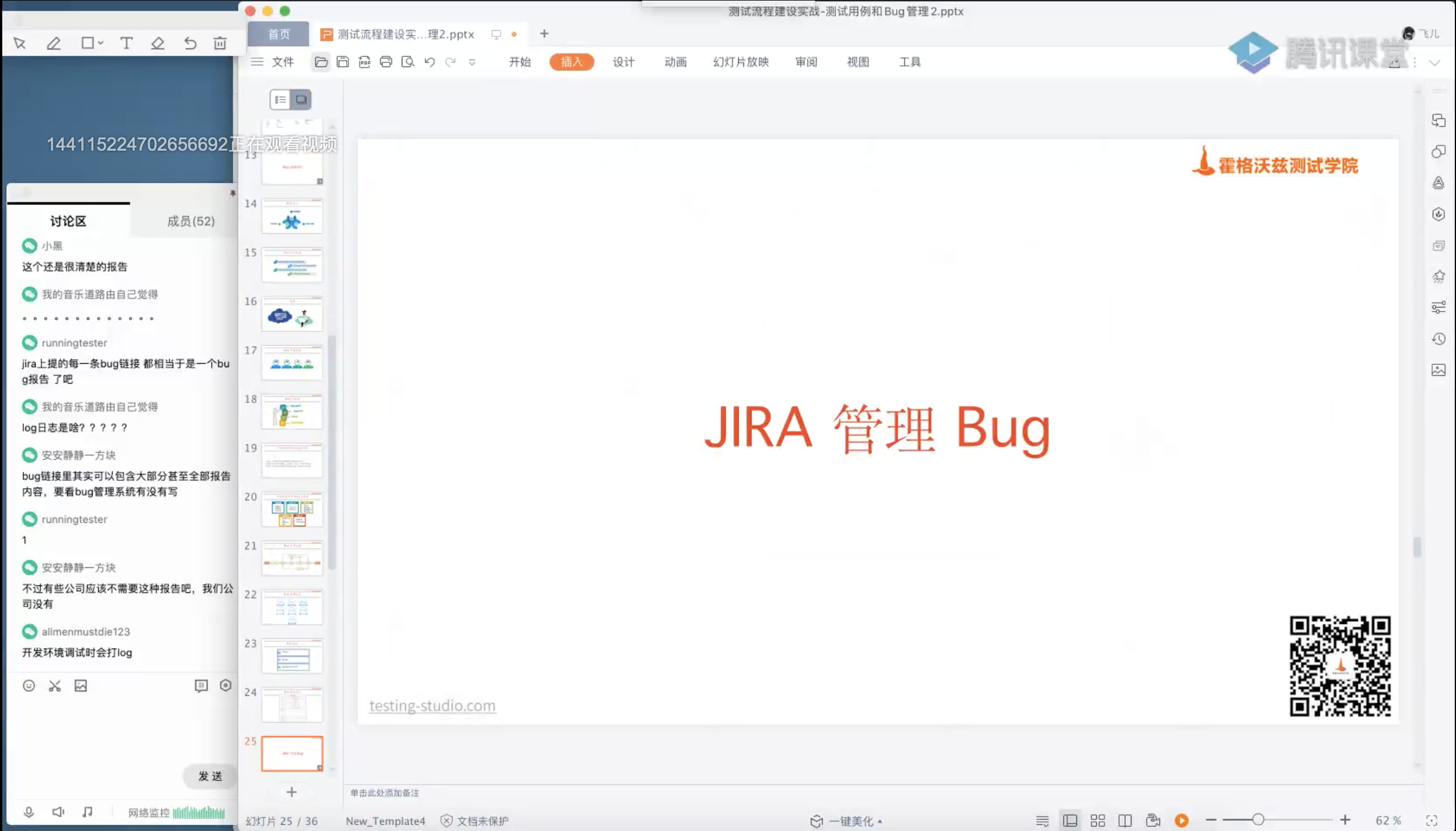Viewport: 1456px width, 831px height.
Task: Attach an image in the chat panel
Action: 80,685
